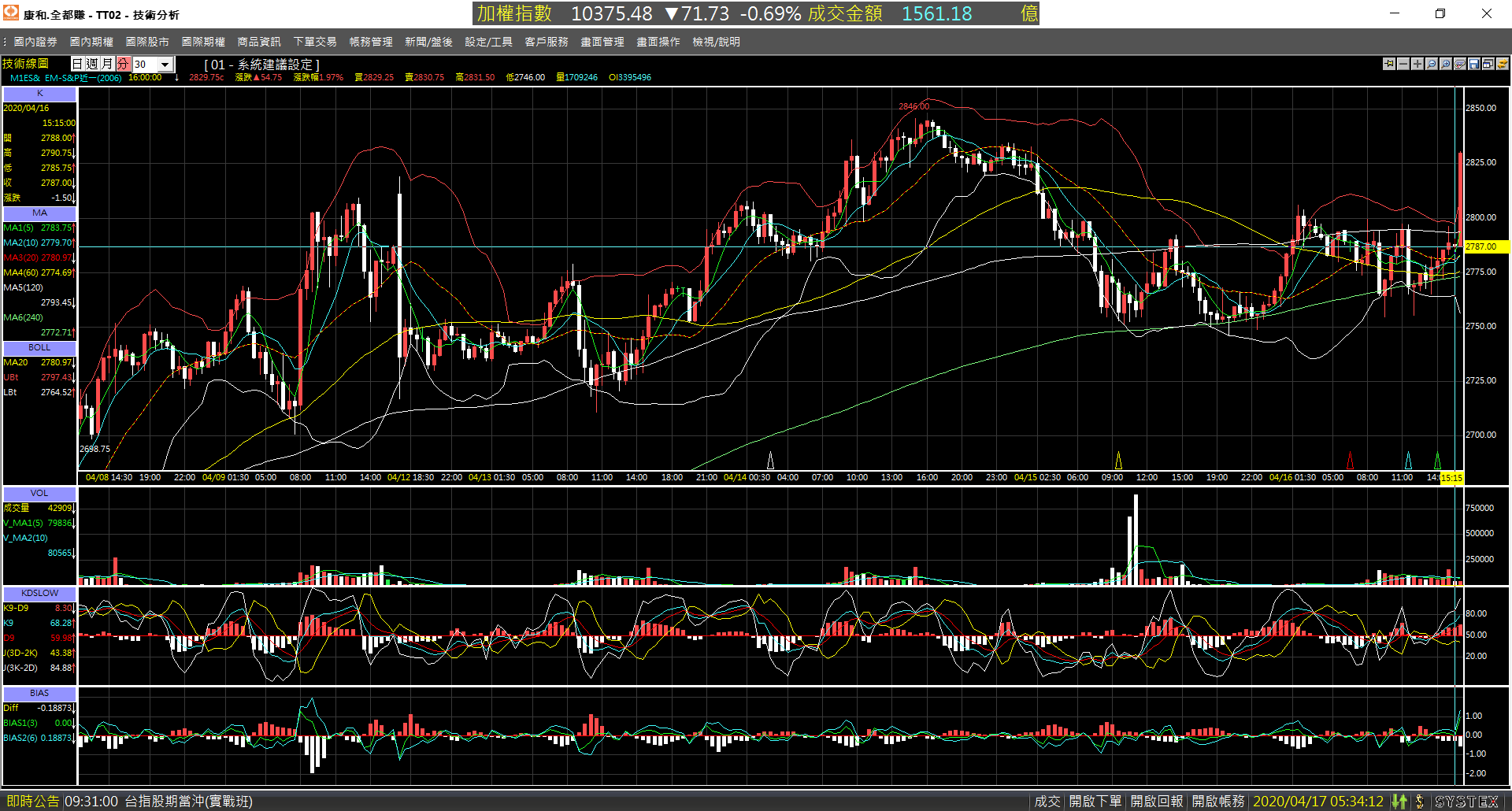Open the 帳務管理 menu

pos(371,42)
